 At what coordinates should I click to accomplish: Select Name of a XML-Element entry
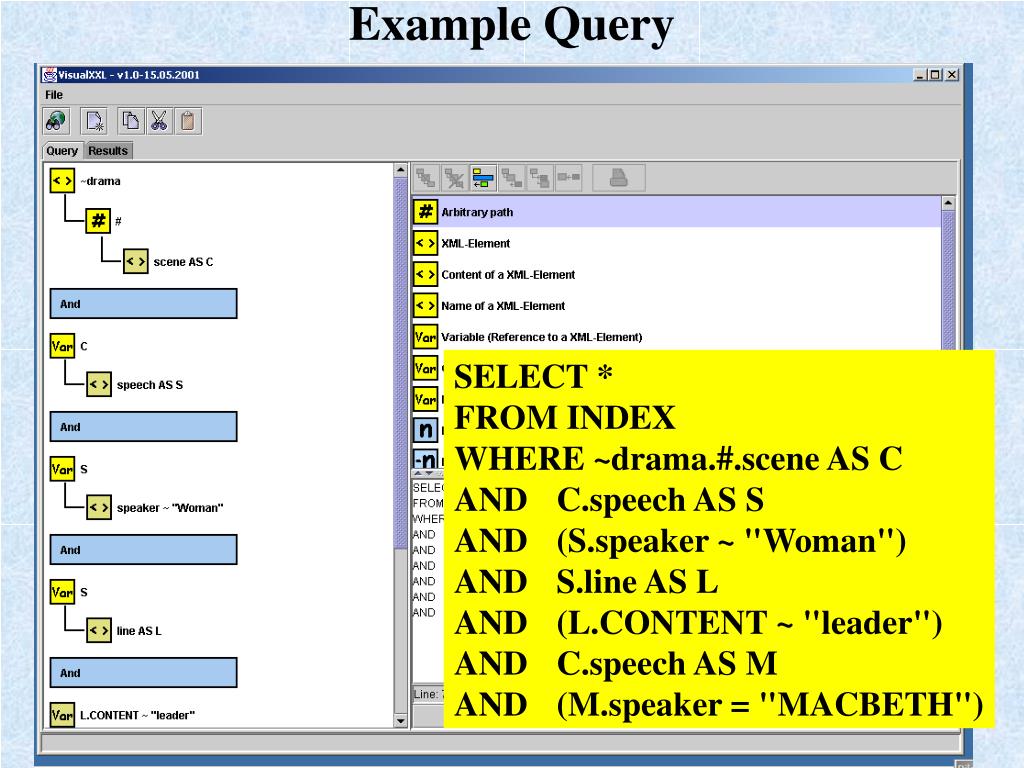[676, 306]
